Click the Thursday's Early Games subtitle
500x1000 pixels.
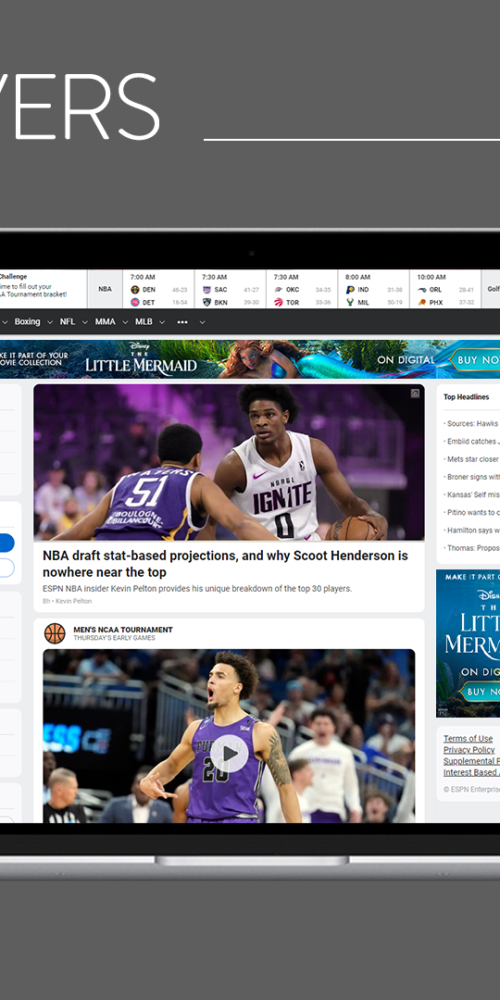point(114,638)
